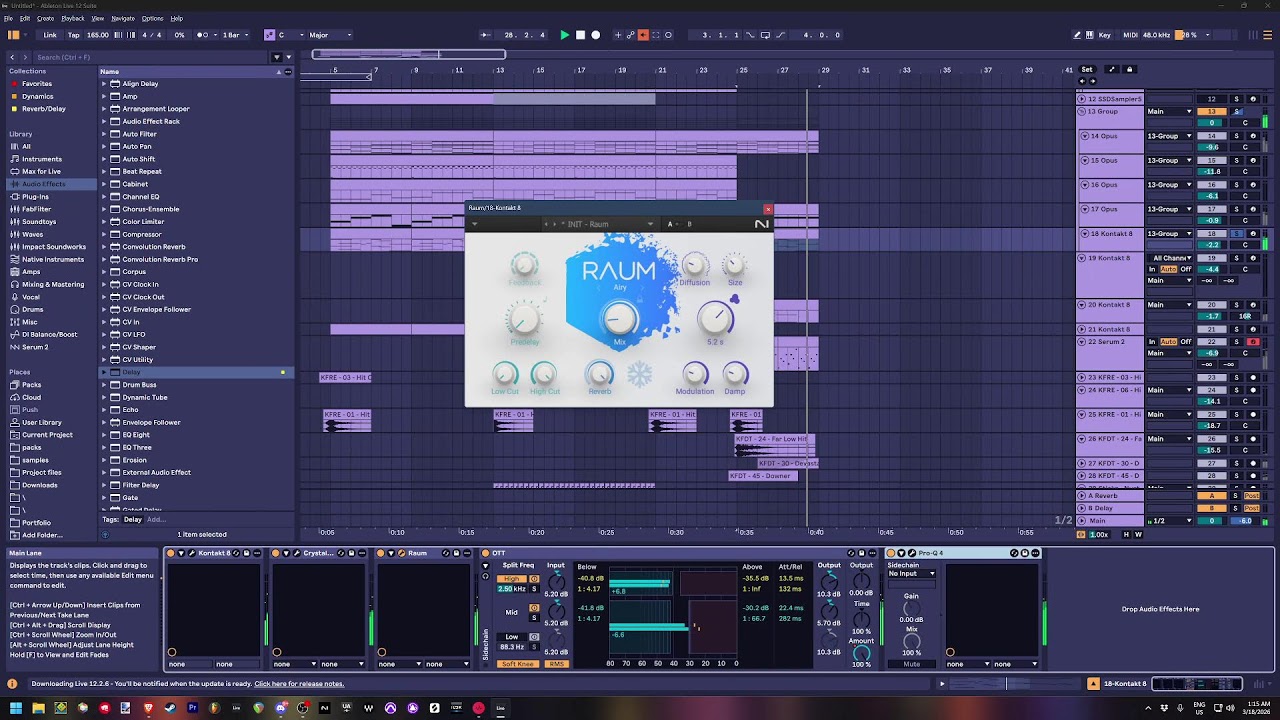
Task: Click the Follow playback icon
Action: (x=485, y=35)
